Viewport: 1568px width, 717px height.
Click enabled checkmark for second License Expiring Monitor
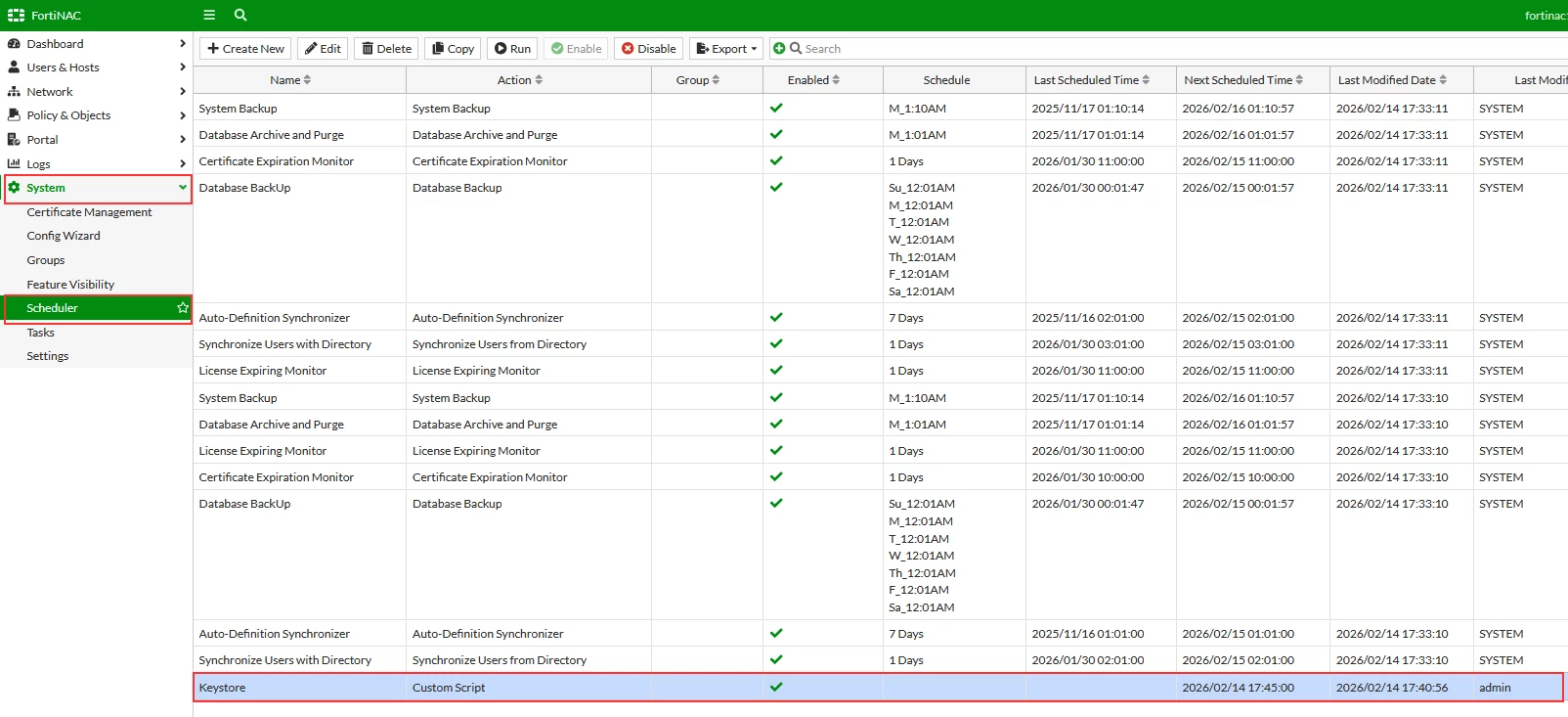pyautogui.click(x=776, y=450)
